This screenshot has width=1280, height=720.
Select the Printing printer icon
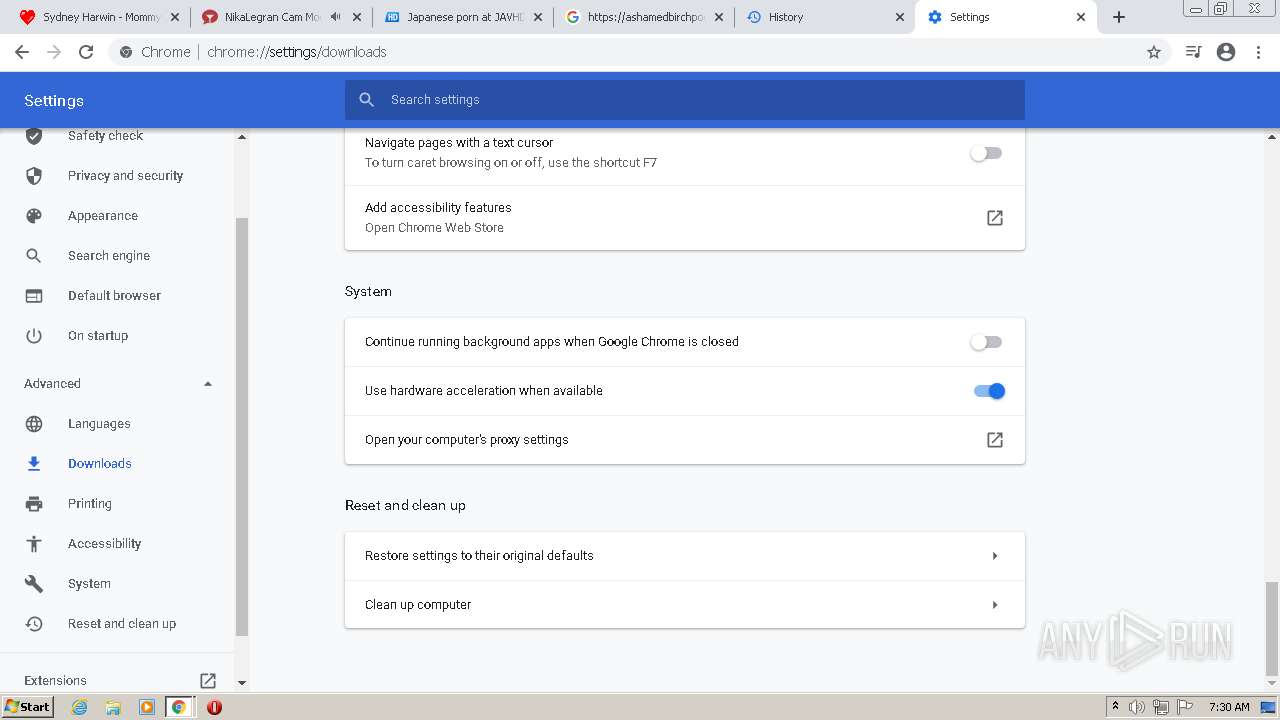pyautogui.click(x=34, y=504)
